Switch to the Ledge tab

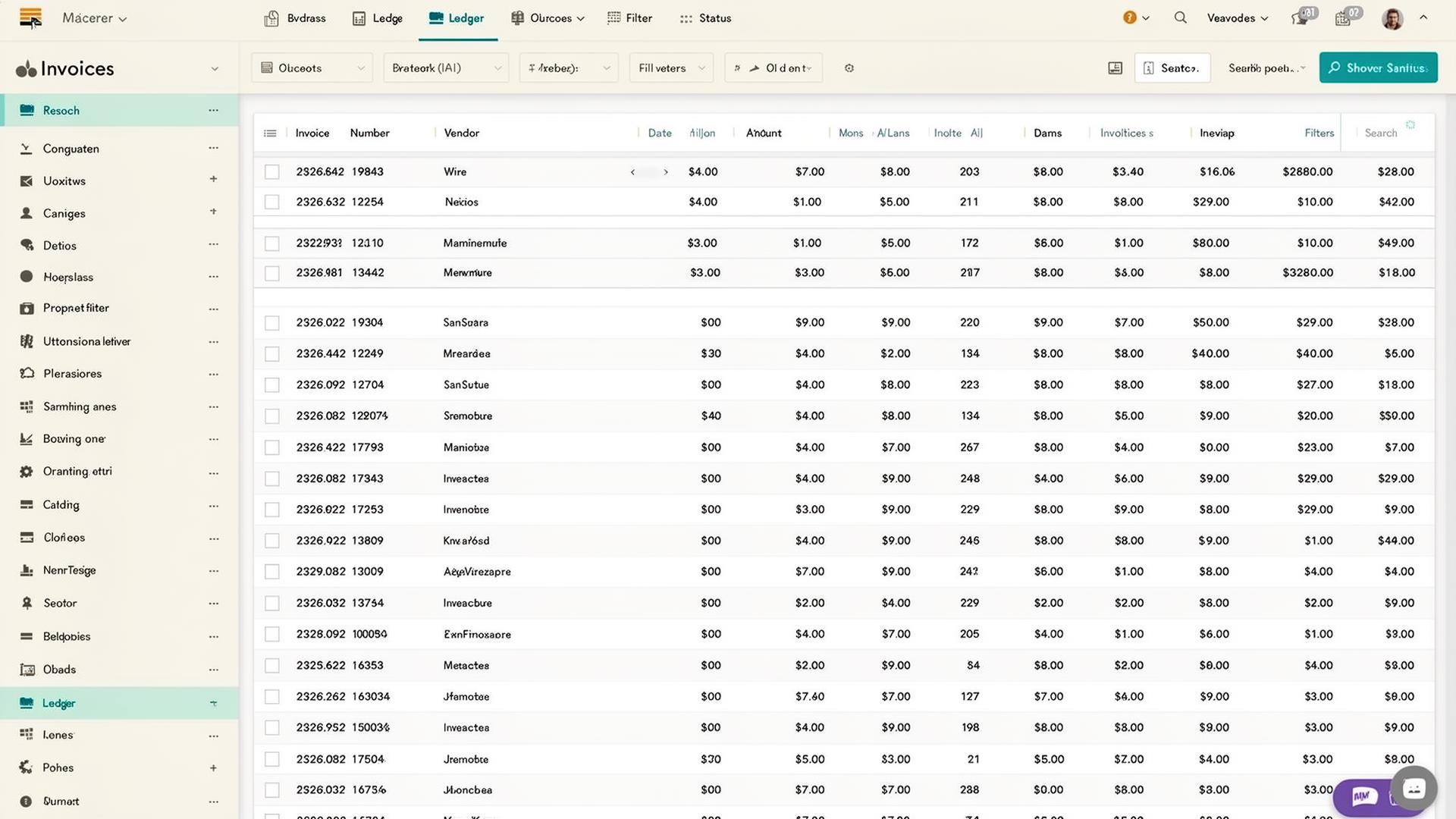point(378,18)
